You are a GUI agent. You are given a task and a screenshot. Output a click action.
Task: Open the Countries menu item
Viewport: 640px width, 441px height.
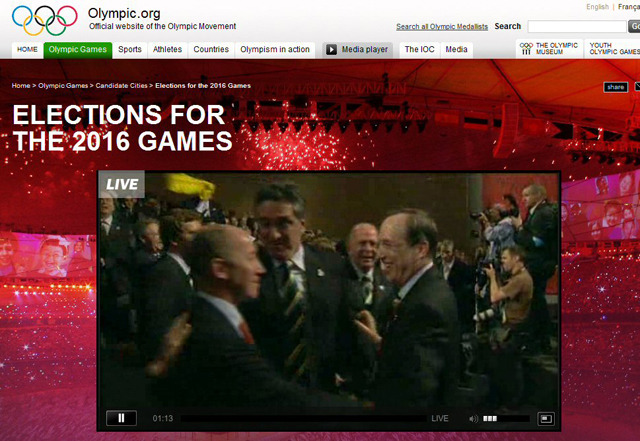click(211, 49)
